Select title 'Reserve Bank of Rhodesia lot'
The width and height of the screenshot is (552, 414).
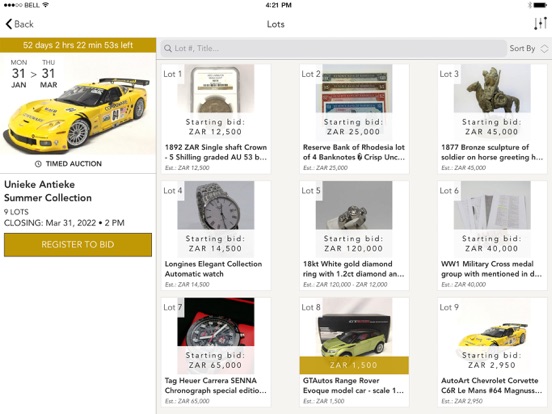click(354, 147)
